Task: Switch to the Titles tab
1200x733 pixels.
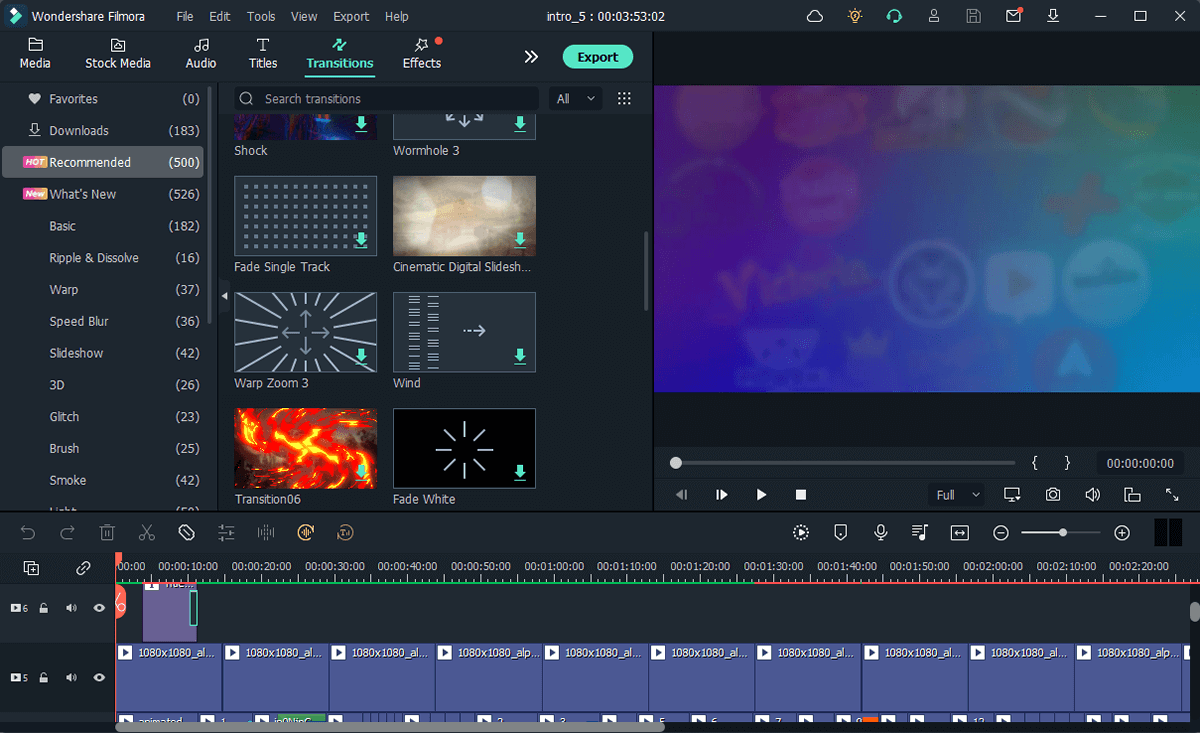Action: point(263,54)
